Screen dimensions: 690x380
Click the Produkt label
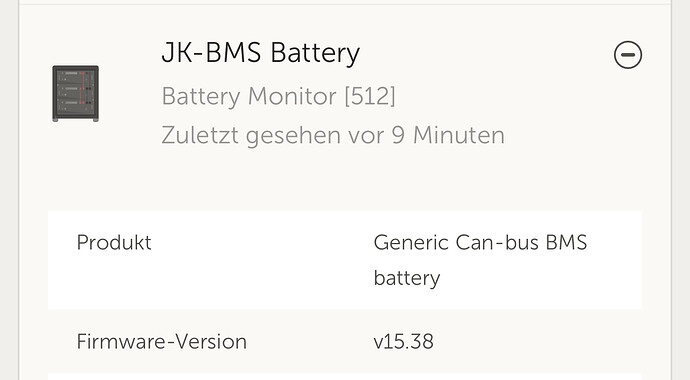click(x=114, y=242)
